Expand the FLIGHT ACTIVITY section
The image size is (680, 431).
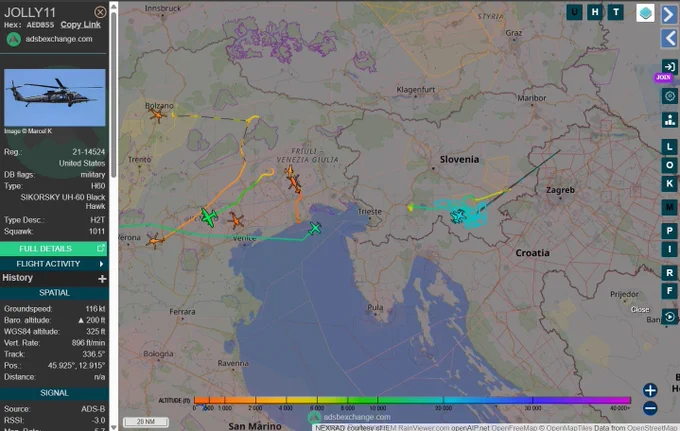point(54,264)
